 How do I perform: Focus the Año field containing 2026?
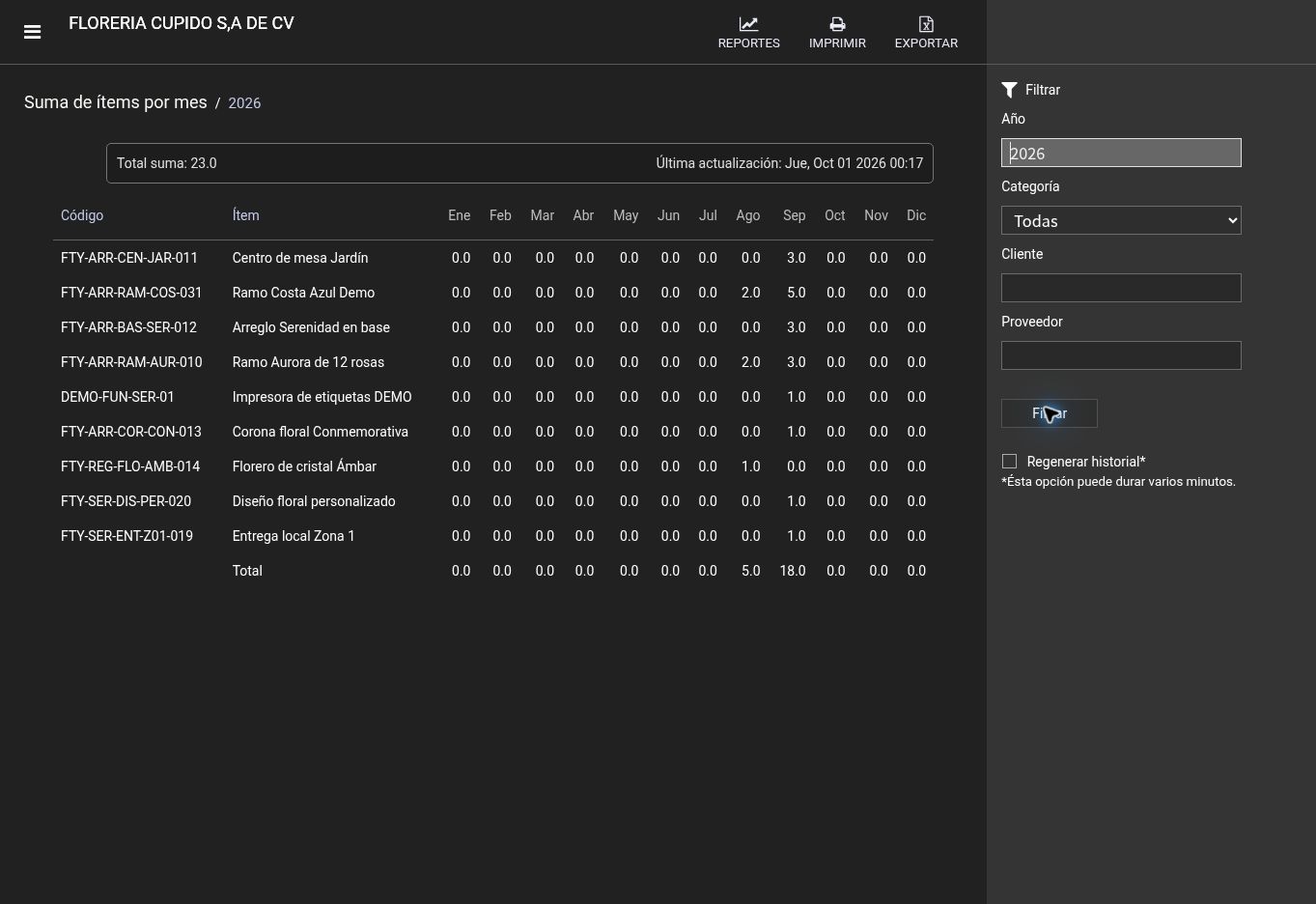click(x=1121, y=153)
